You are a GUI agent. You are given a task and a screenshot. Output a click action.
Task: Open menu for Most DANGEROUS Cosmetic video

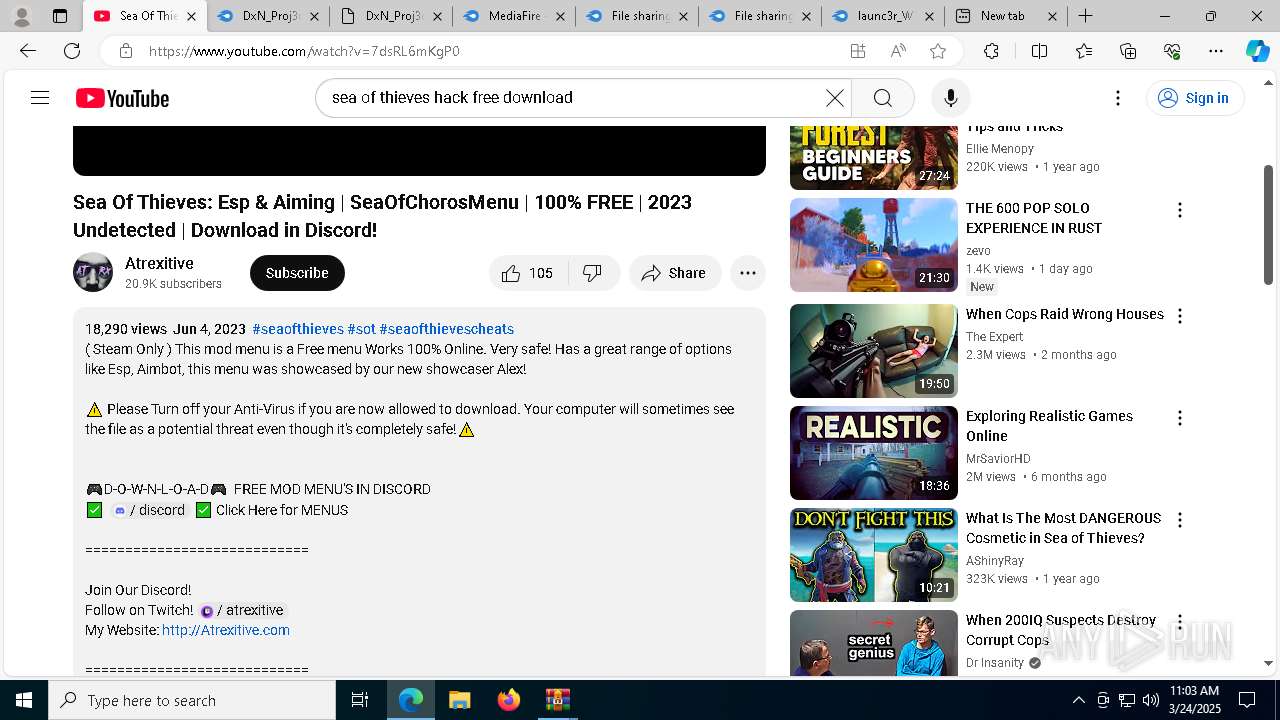click(x=1180, y=520)
